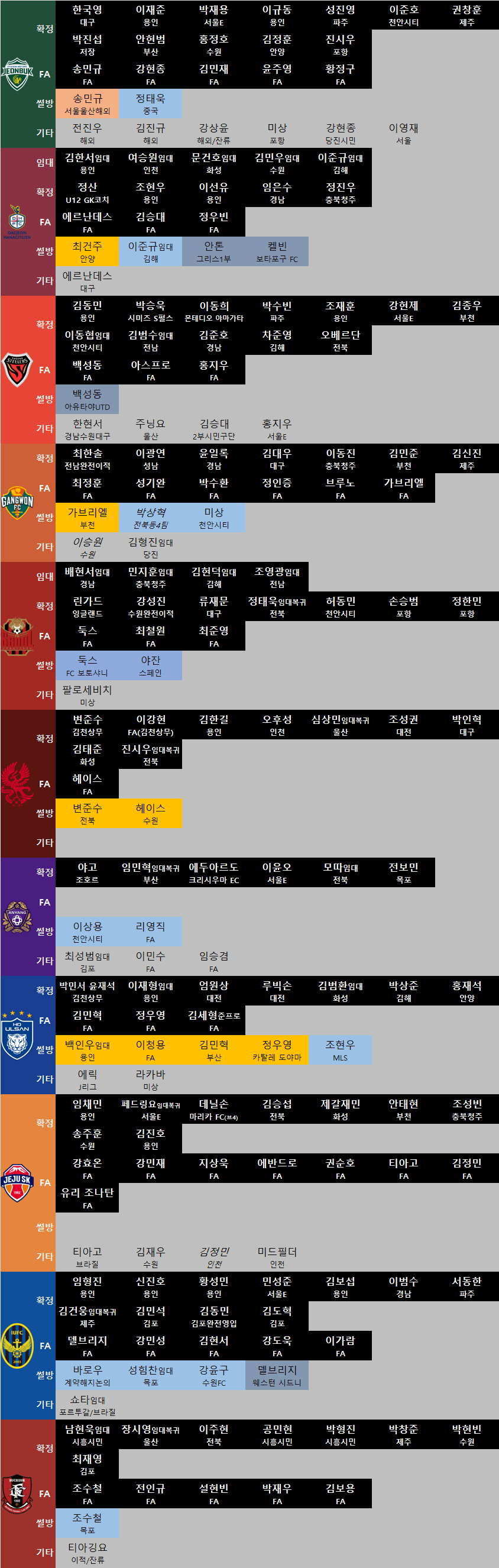Click the blue 정태욱 중국 rumor cell
This screenshot has width=499, height=1568.
coord(150,104)
